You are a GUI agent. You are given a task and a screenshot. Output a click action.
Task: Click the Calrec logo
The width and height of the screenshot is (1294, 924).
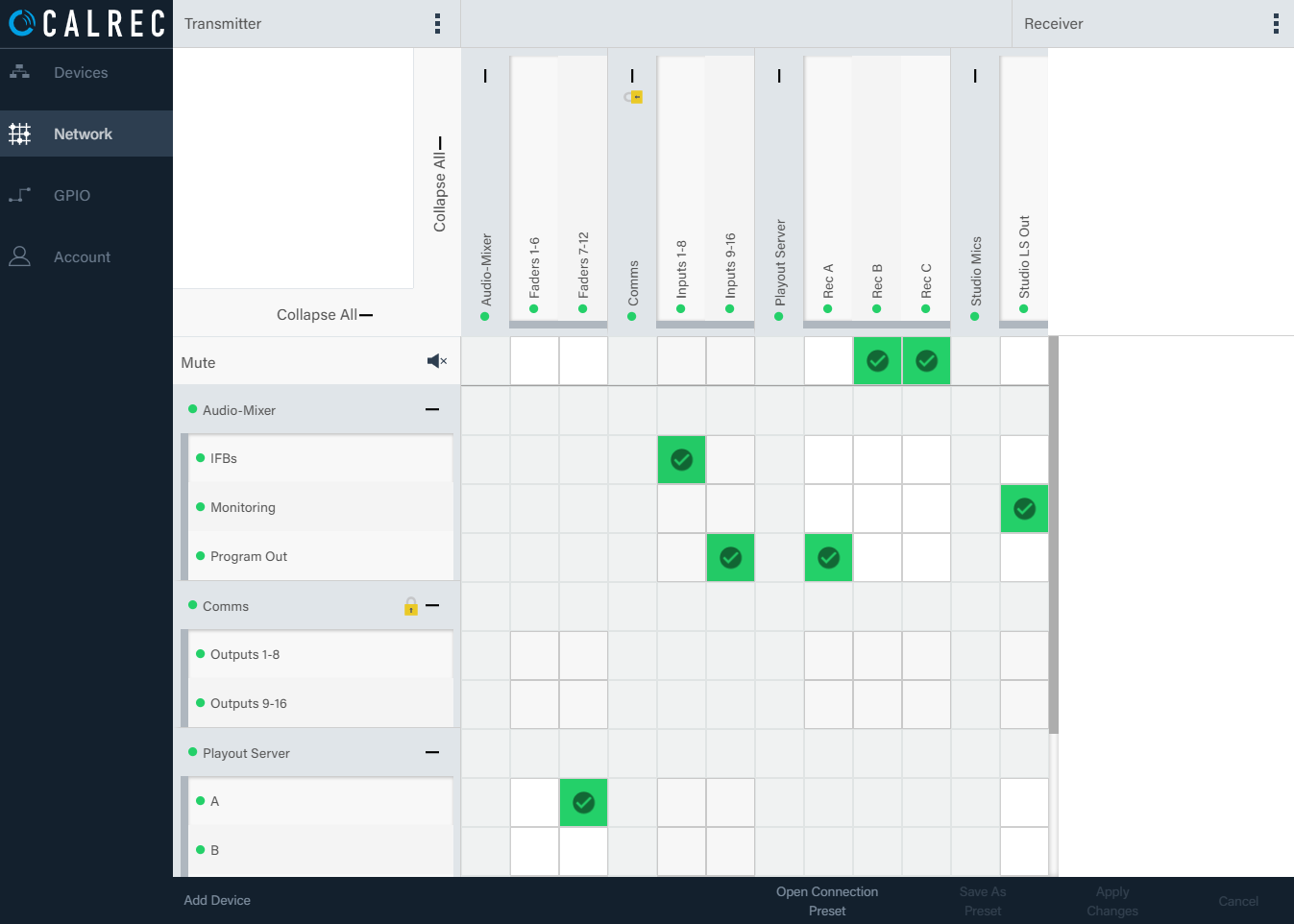87,23
